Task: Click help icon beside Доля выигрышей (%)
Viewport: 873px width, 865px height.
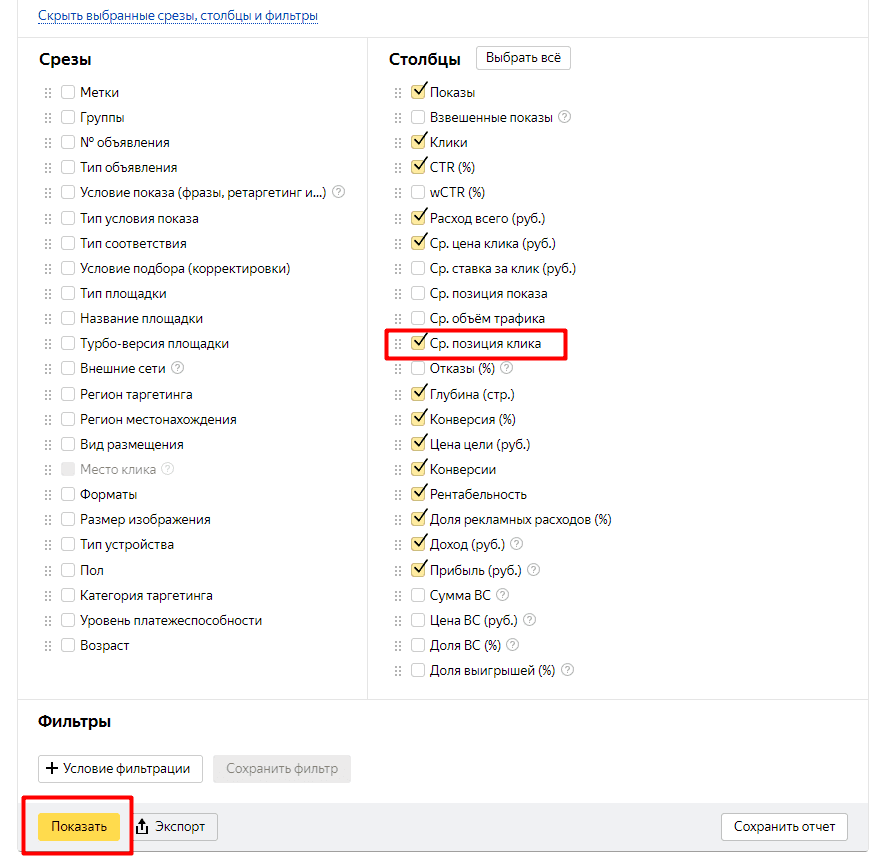Action: click(x=568, y=671)
